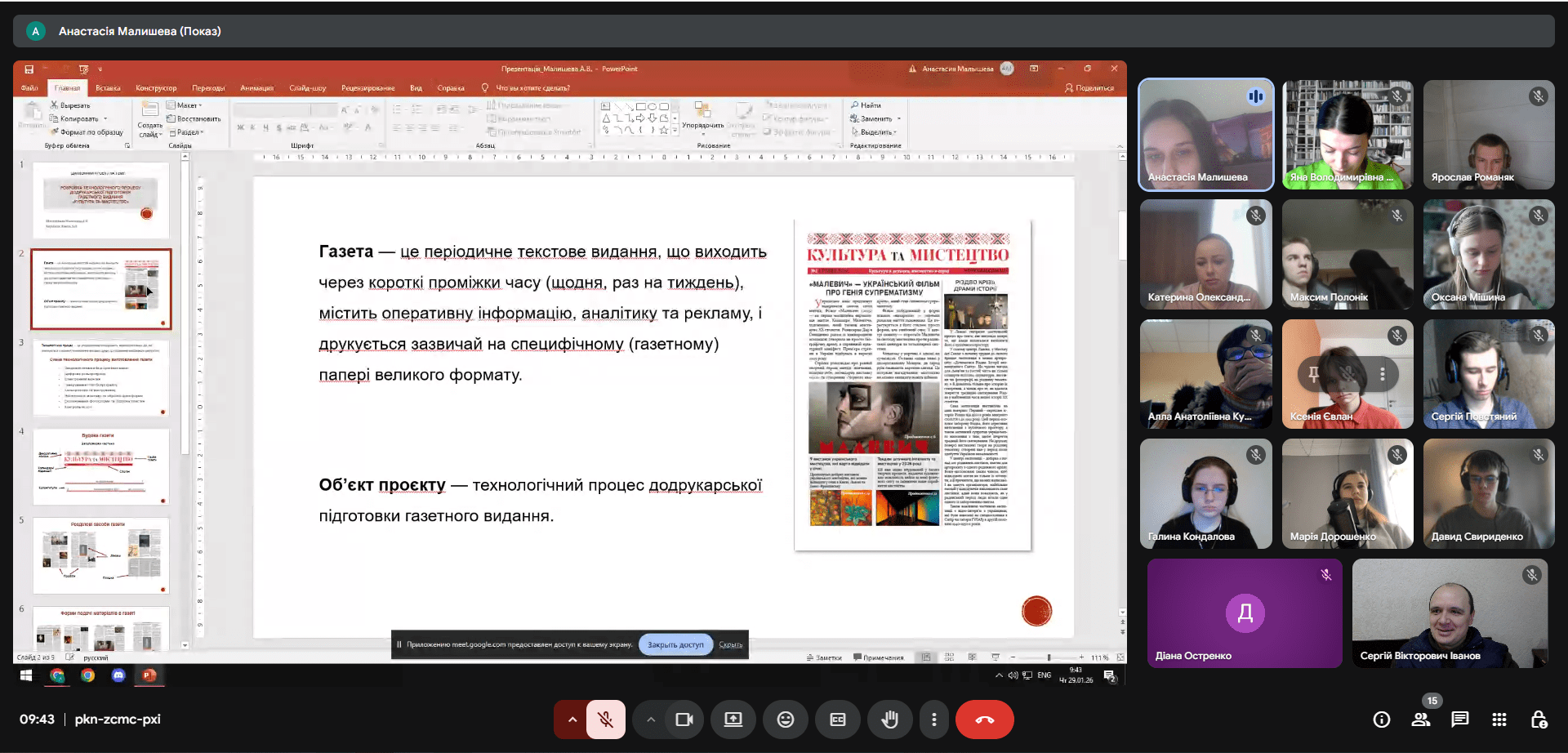Toggle the camera on or off
This screenshot has height=753, width=1568.
pyautogui.click(x=684, y=720)
